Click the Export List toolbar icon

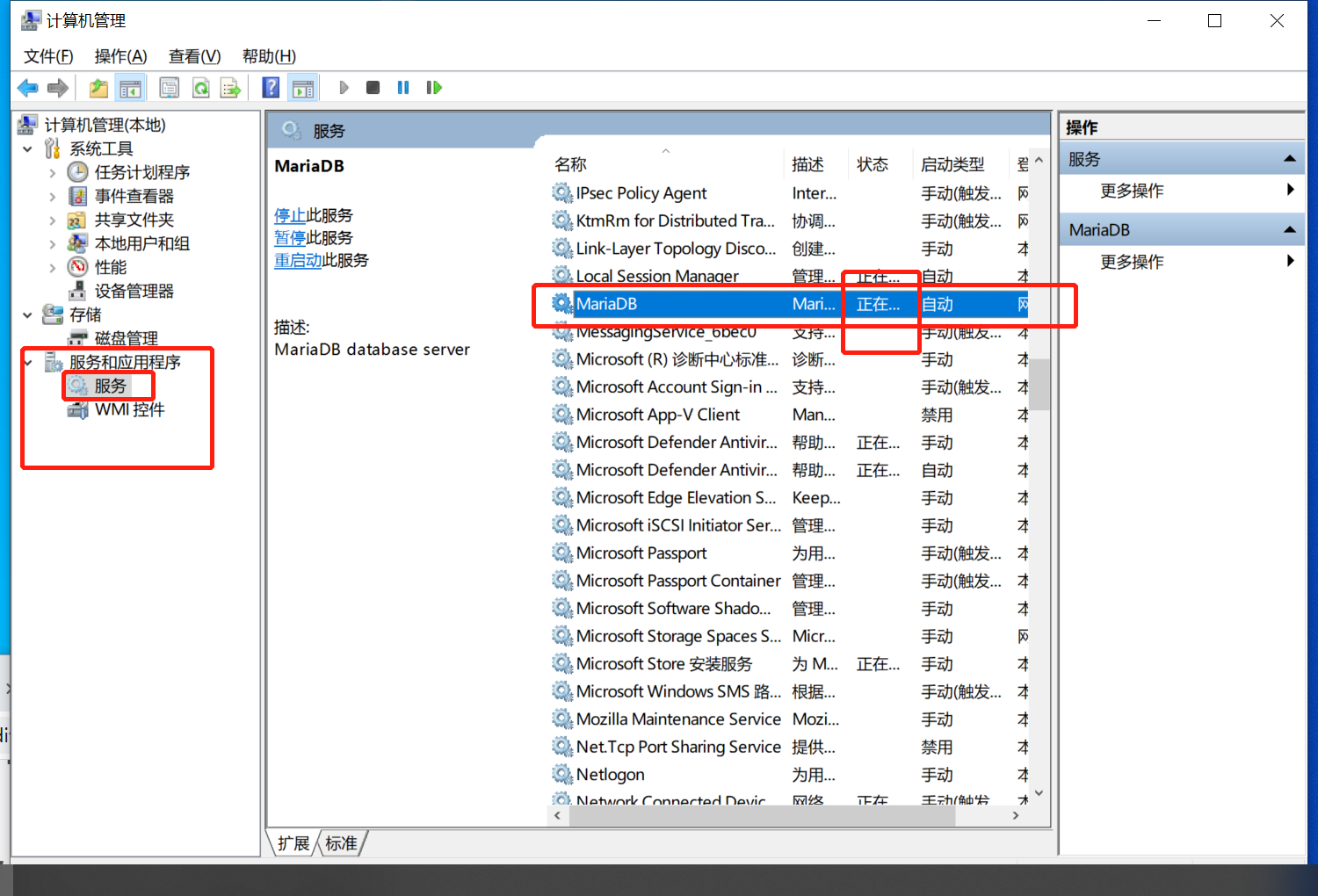231,88
